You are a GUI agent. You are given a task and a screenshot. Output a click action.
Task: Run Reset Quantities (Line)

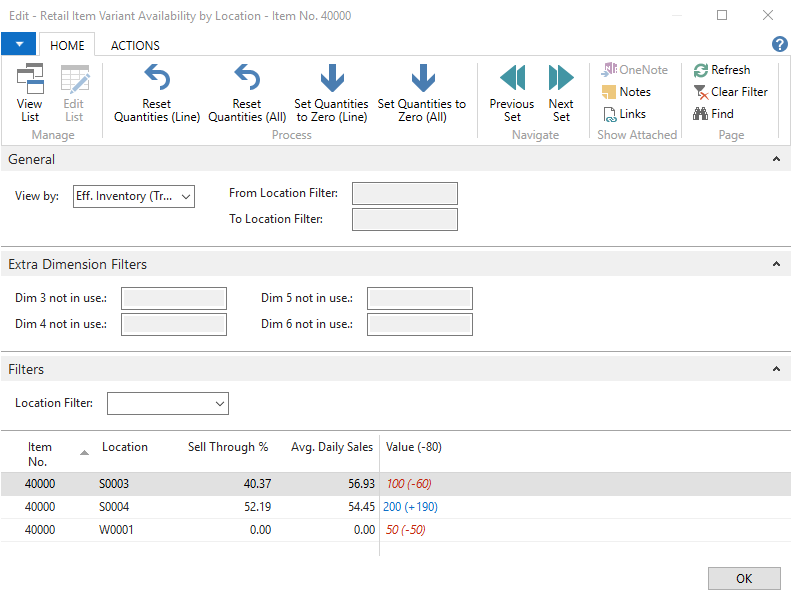(157, 93)
